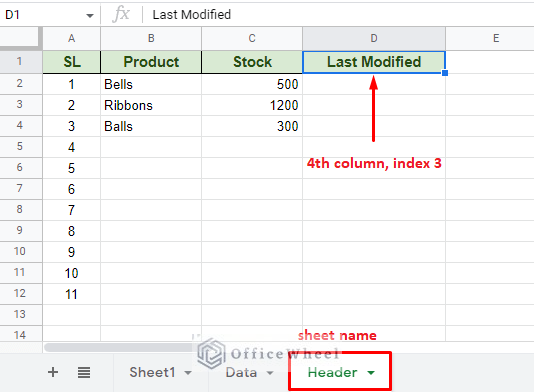Click the SL cell with value 11

click(x=72, y=294)
